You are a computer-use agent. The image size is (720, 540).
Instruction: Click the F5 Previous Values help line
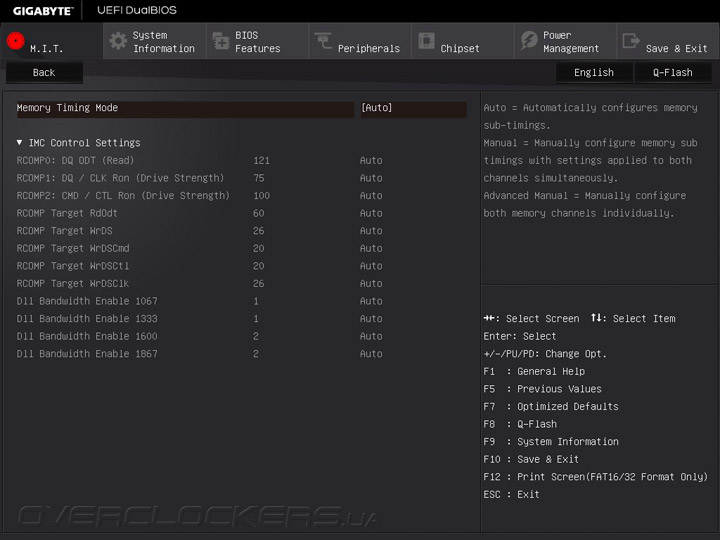[543, 389]
